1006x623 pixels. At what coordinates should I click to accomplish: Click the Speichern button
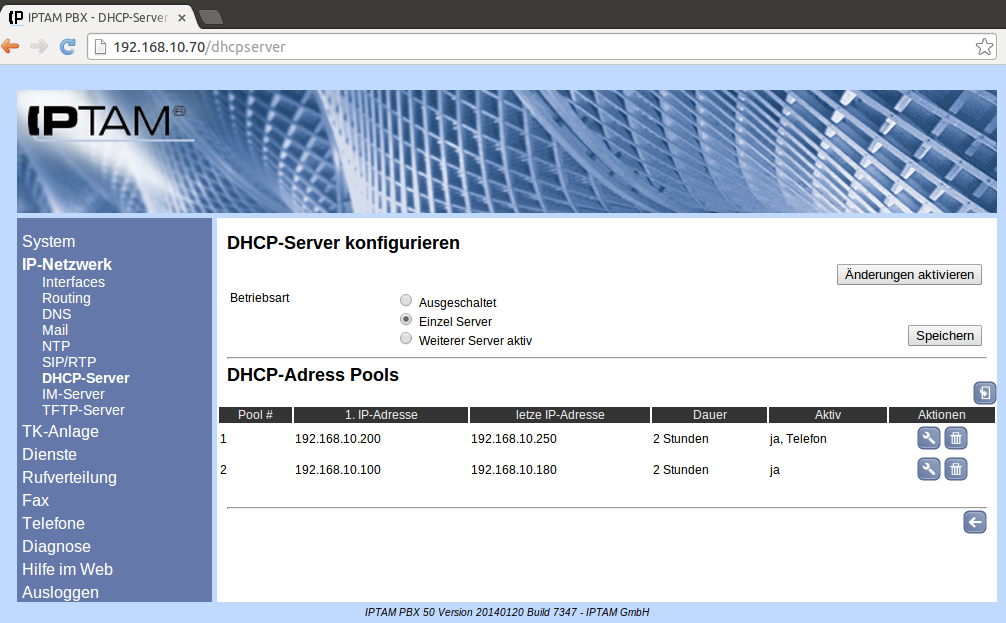coord(944,336)
